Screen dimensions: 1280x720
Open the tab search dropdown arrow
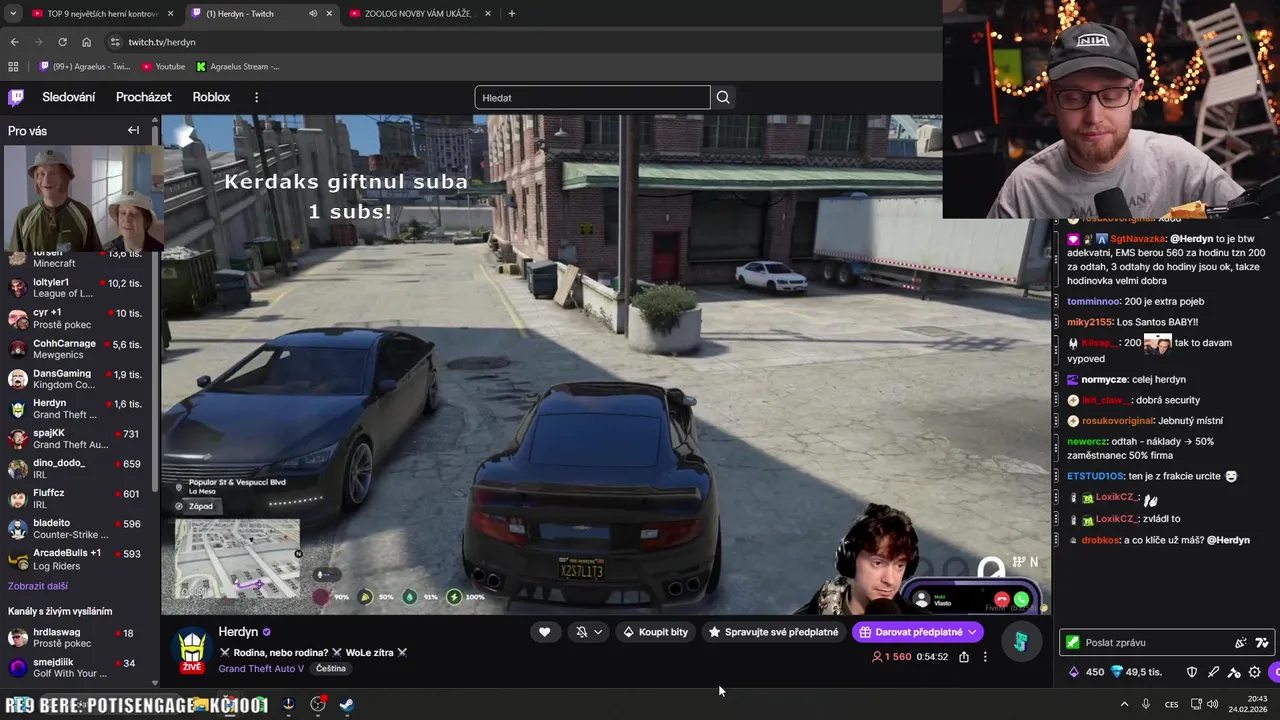(12, 13)
